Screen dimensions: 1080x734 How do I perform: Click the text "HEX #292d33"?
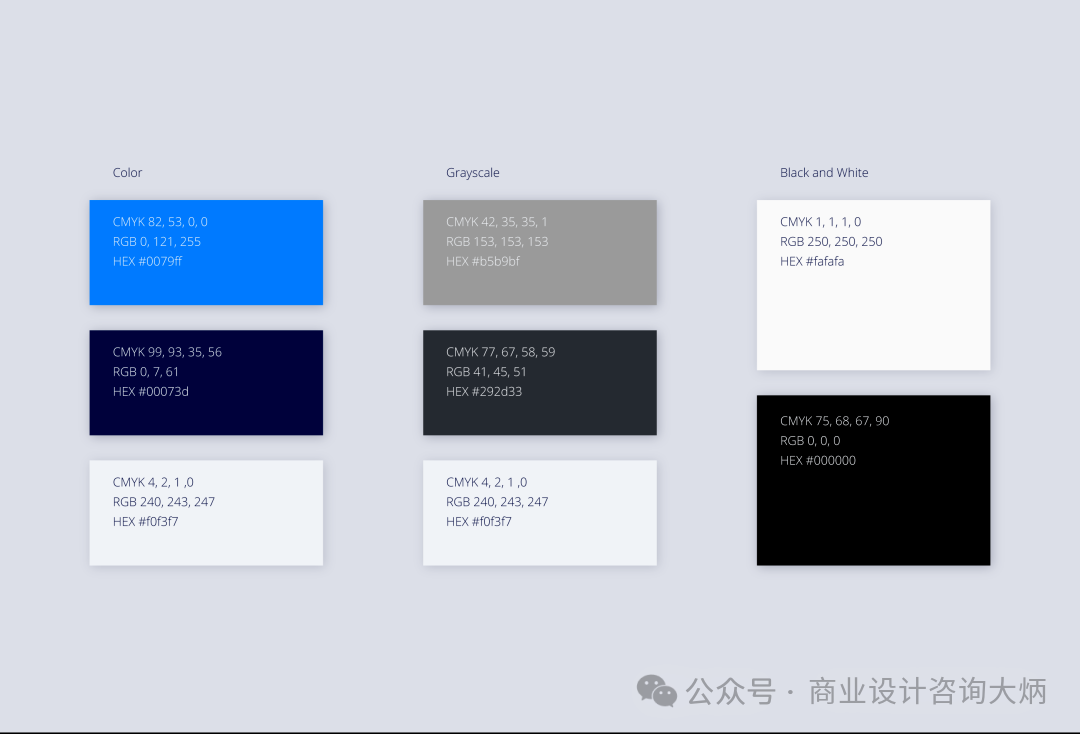[484, 391]
